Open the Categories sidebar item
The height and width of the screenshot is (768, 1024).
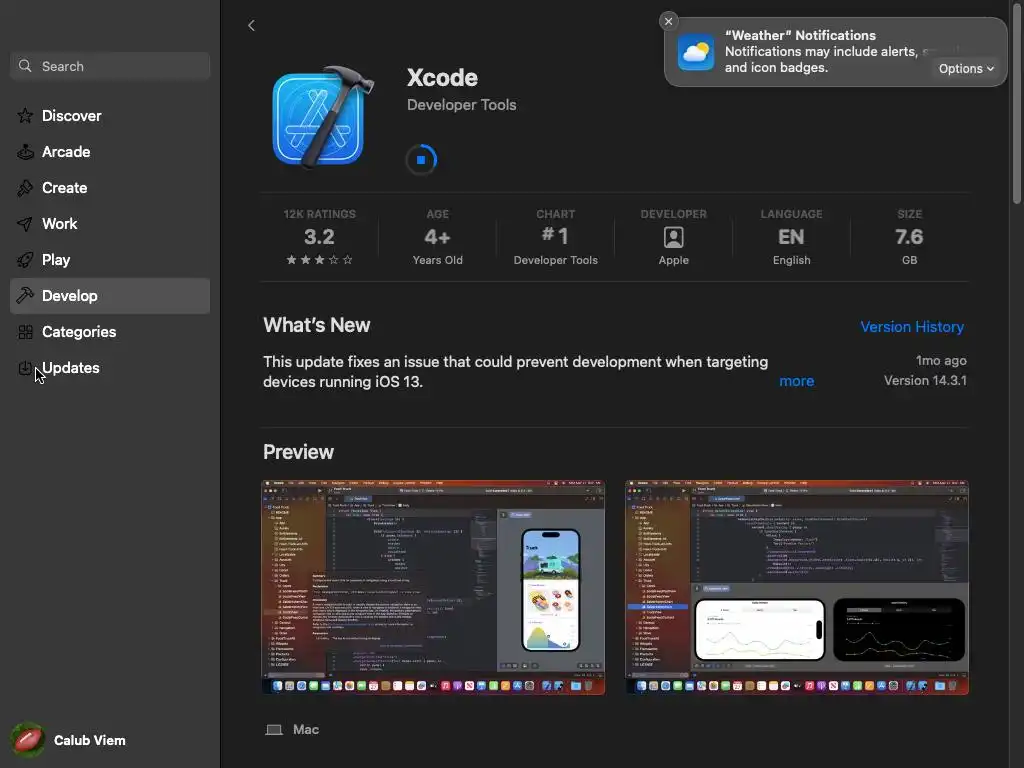pos(110,332)
